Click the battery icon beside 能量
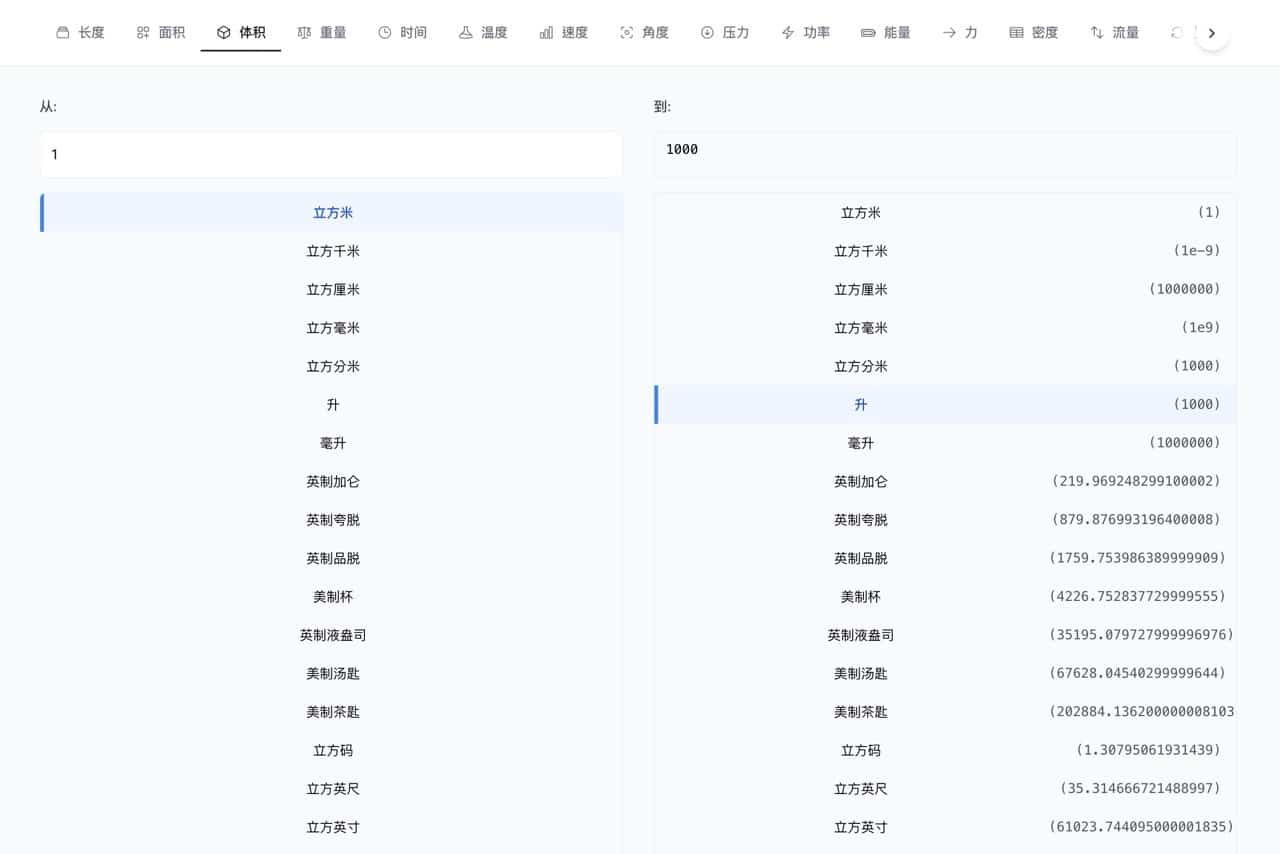This screenshot has width=1280, height=854. point(868,33)
